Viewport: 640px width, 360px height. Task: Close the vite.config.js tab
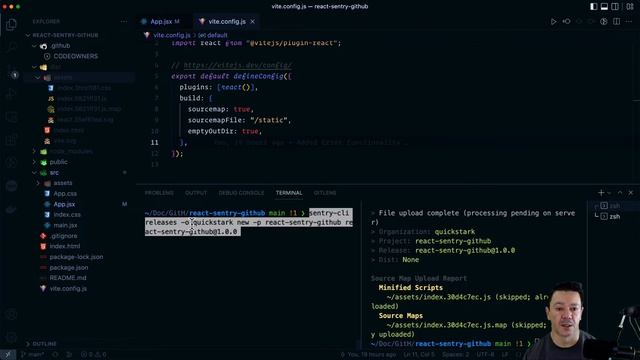(x=253, y=22)
